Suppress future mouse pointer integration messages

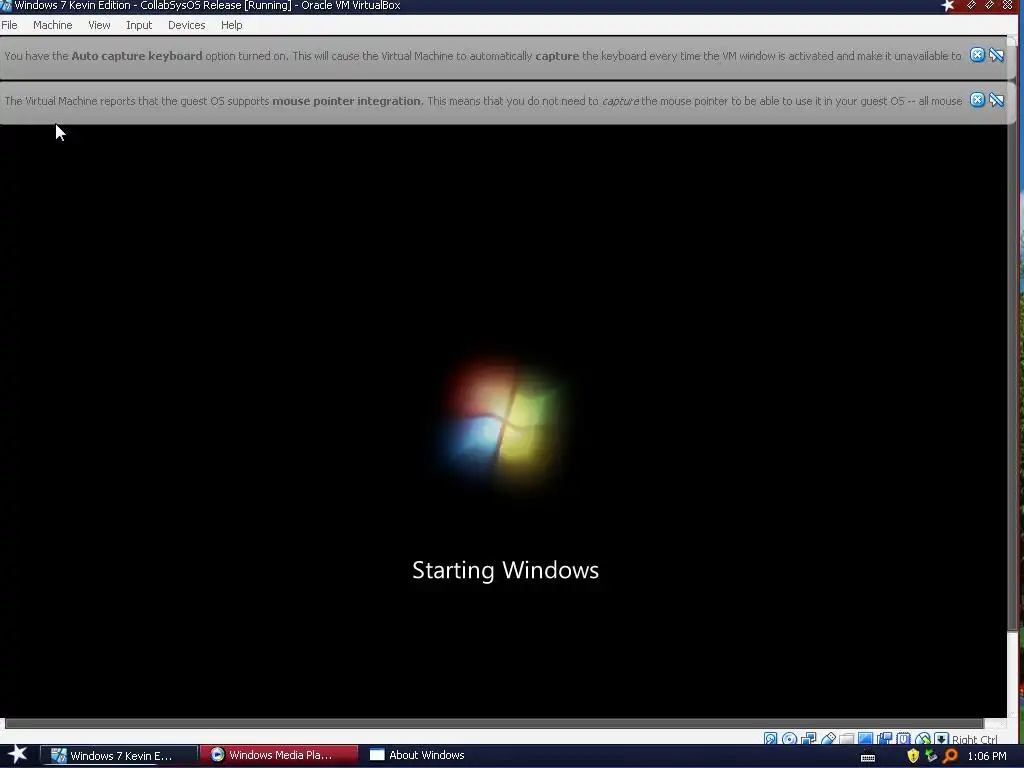[997, 100]
